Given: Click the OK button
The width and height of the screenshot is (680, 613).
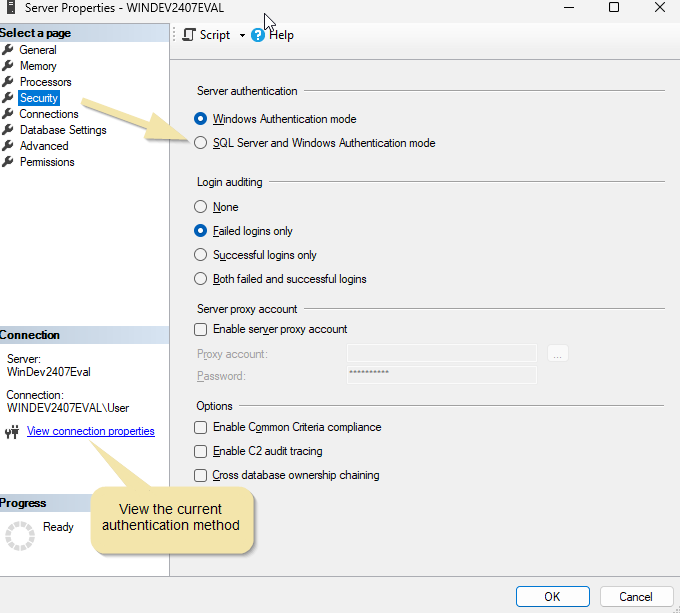Looking at the screenshot, I should tap(552, 597).
